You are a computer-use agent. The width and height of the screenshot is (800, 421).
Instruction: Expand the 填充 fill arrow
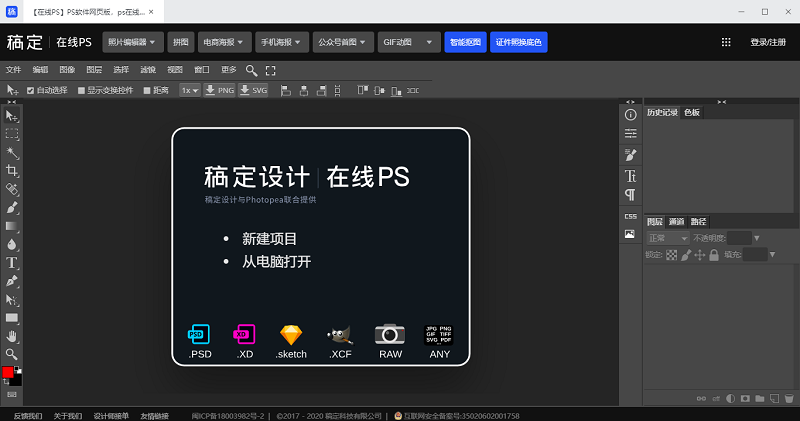pyautogui.click(x=772, y=255)
